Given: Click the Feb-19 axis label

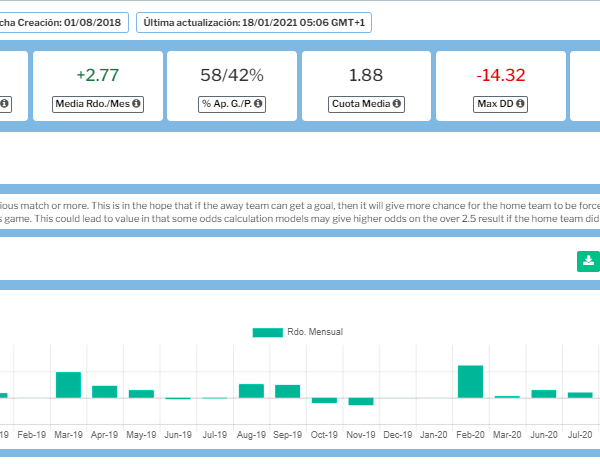Looking at the screenshot, I should coord(32,435).
